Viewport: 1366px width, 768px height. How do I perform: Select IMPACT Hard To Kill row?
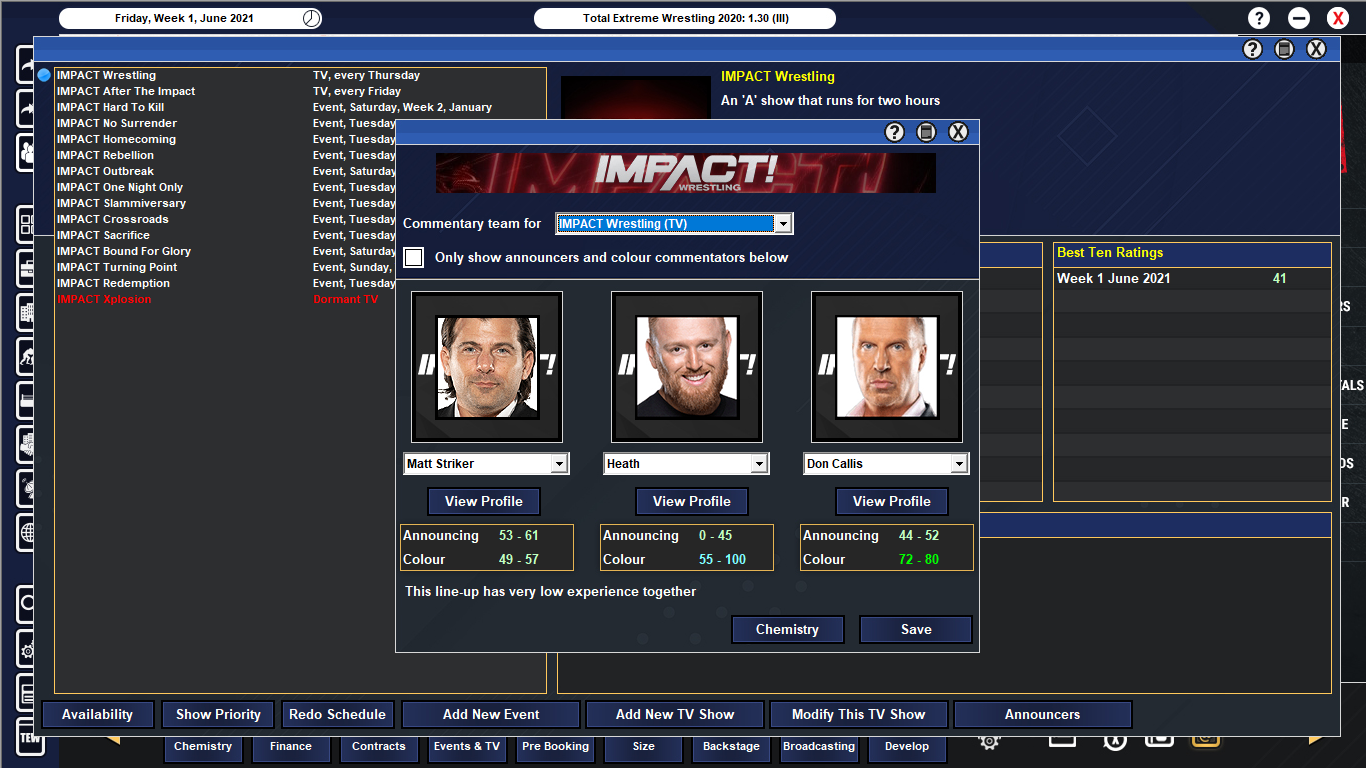click(x=300, y=107)
